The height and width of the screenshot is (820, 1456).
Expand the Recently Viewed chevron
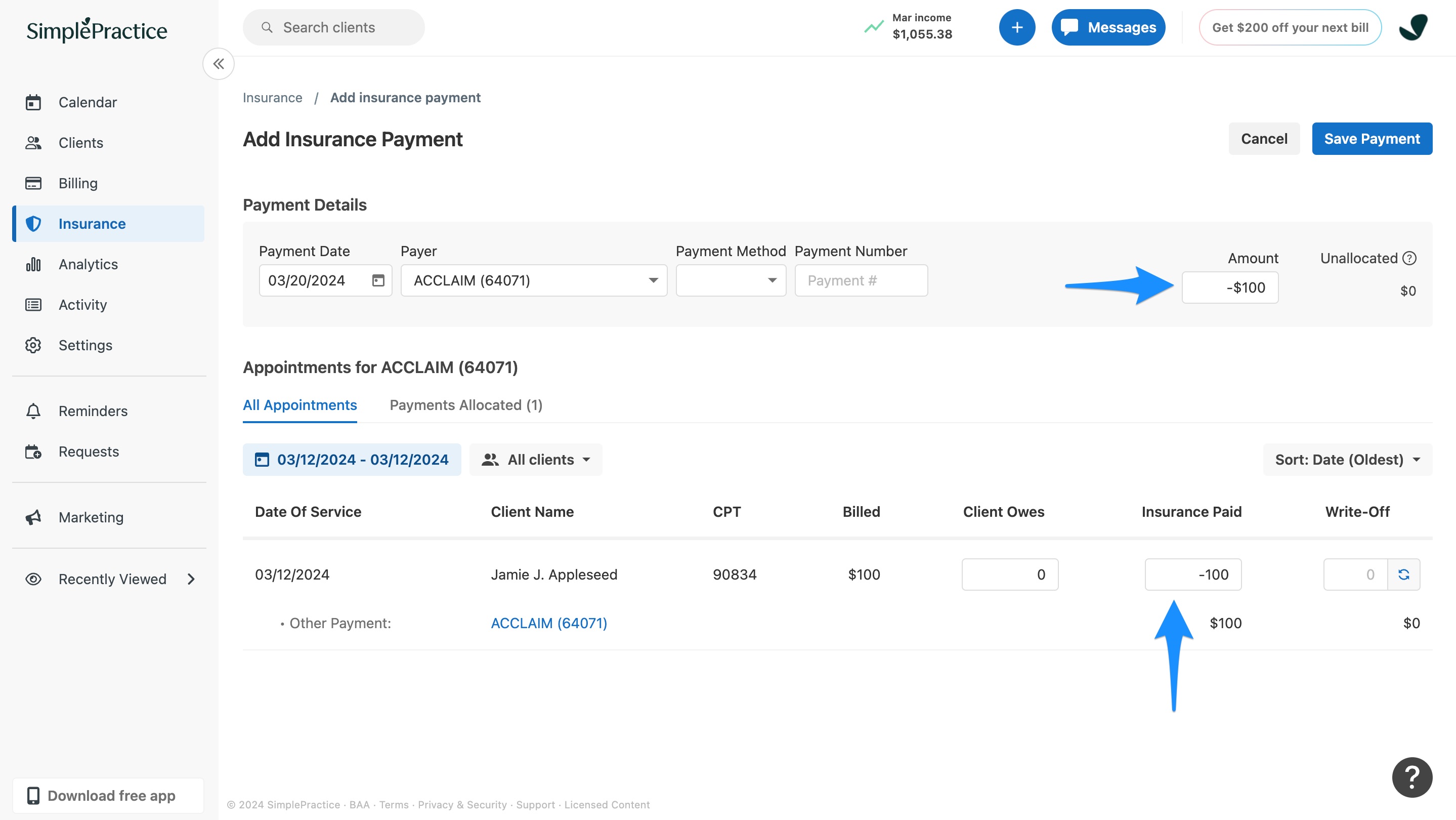[191, 579]
